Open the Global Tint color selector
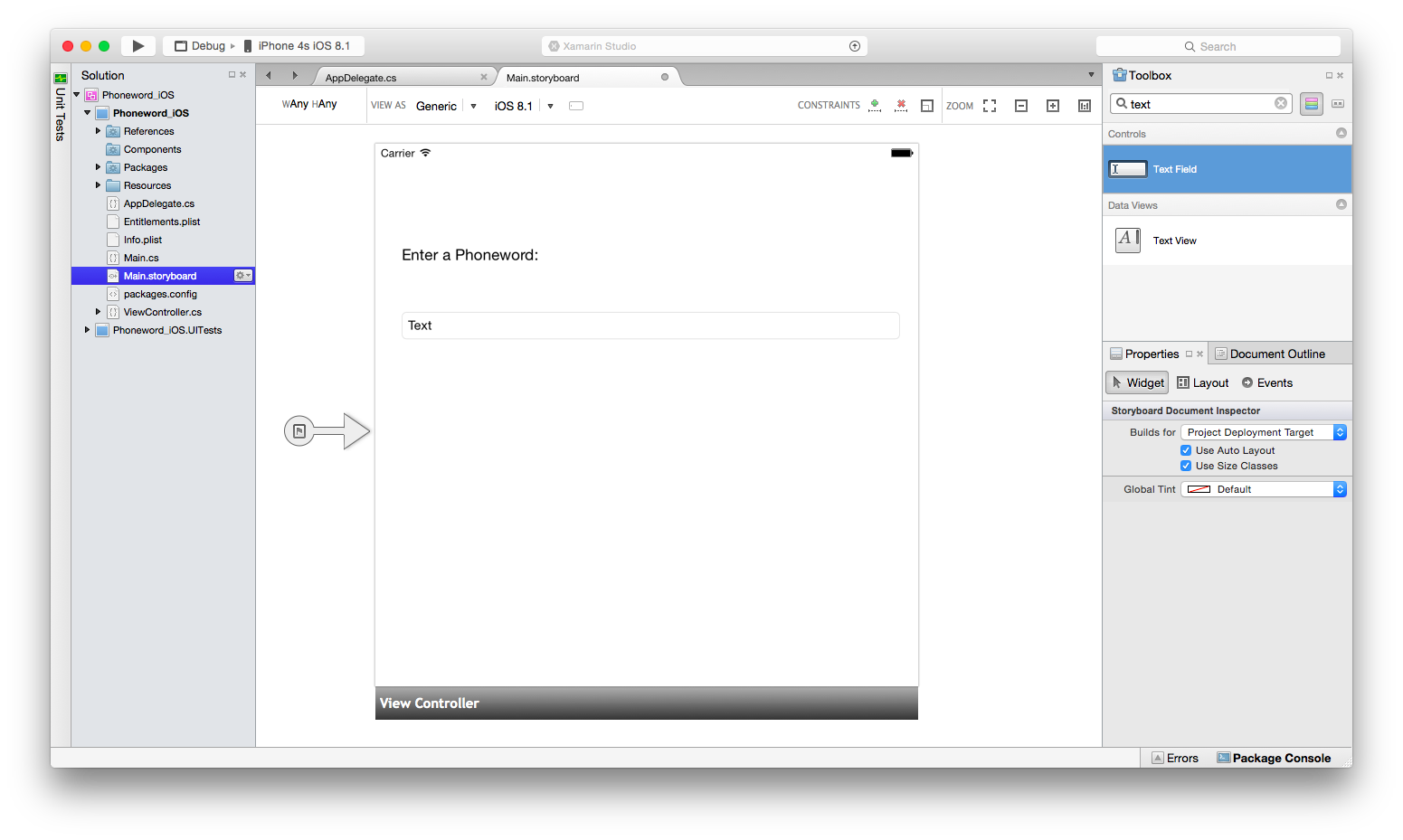Viewport: 1403px width, 840px height. 1264,490
